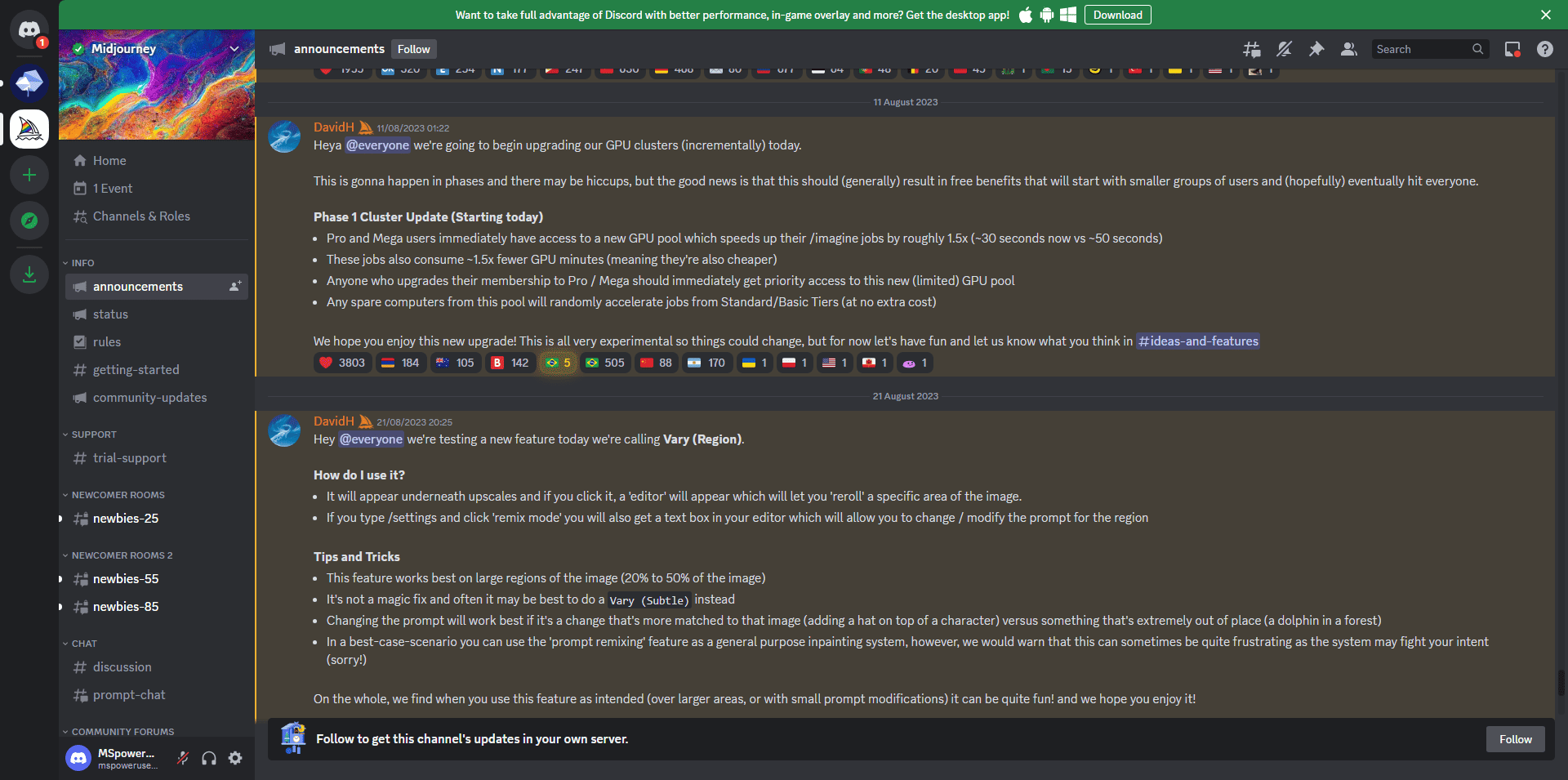Click @everyone mention in GPU clusters message
The image size is (1568, 780).
click(x=377, y=145)
